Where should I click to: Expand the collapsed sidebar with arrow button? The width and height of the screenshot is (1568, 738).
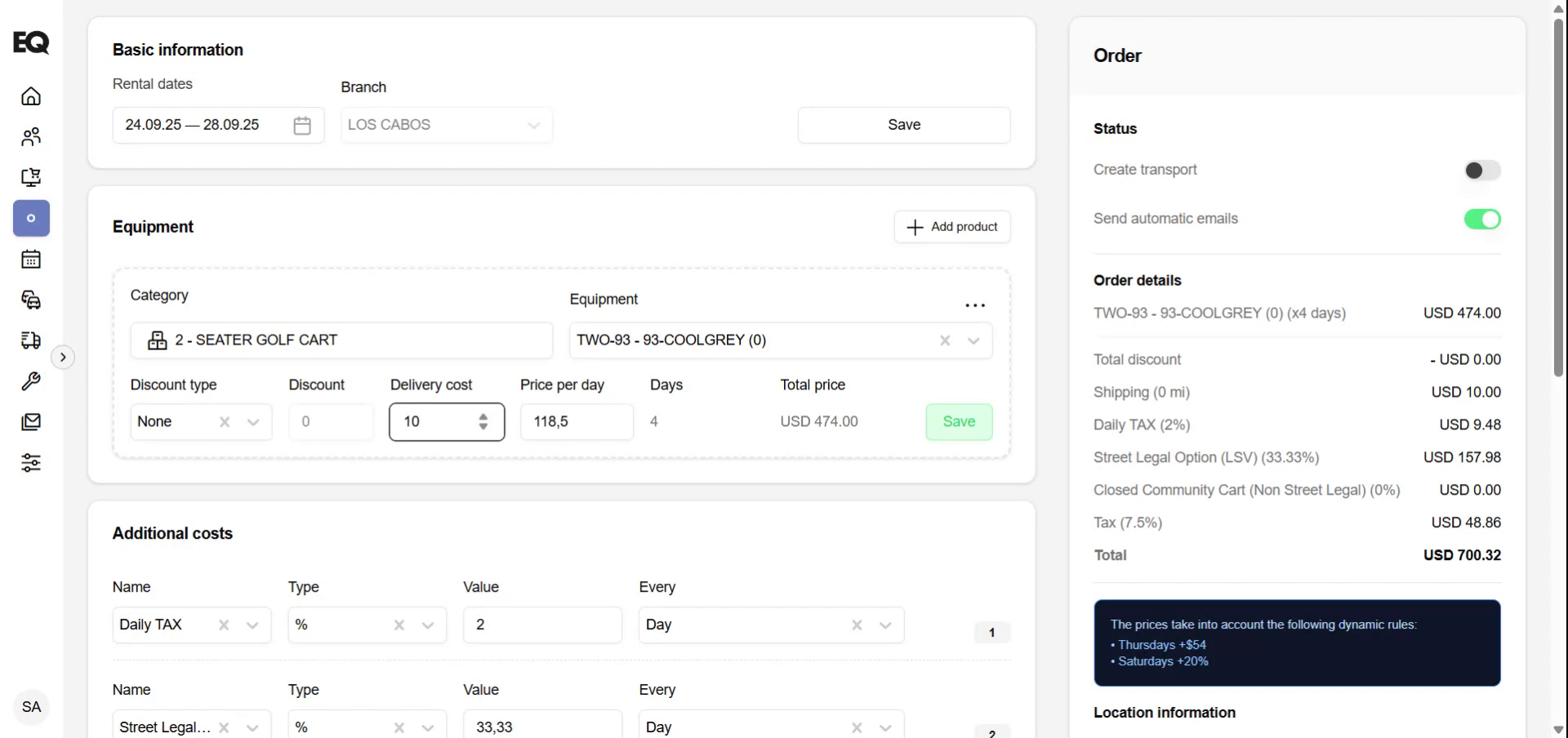[x=63, y=358]
